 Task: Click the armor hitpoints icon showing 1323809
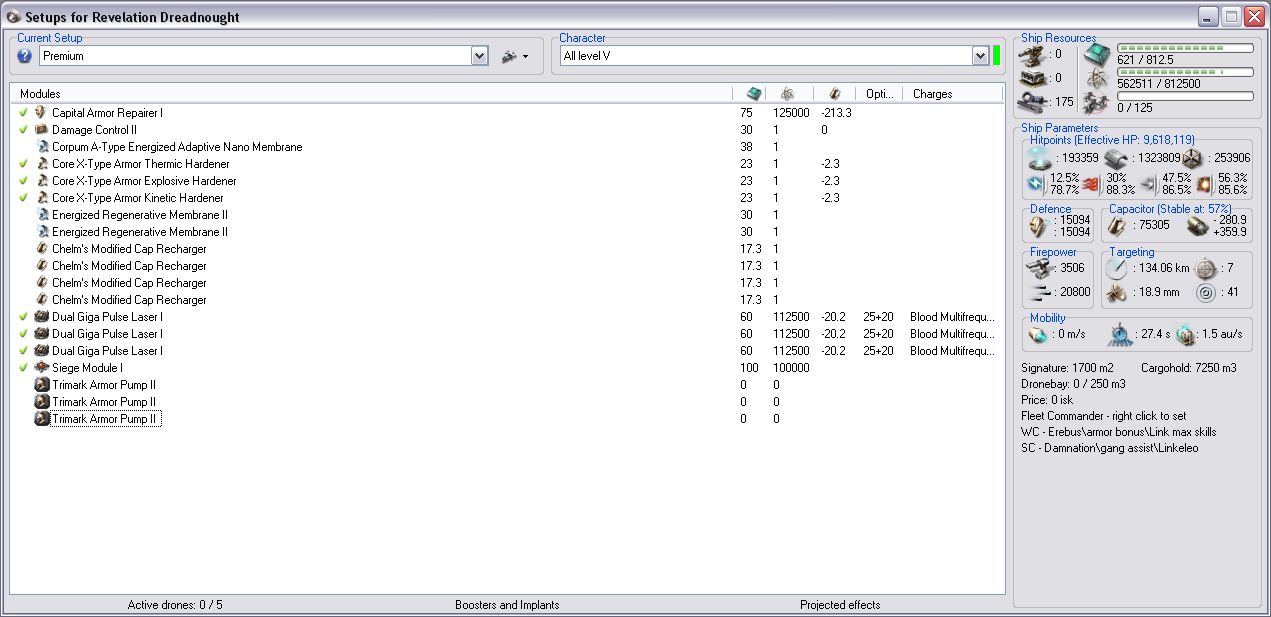1117,158
